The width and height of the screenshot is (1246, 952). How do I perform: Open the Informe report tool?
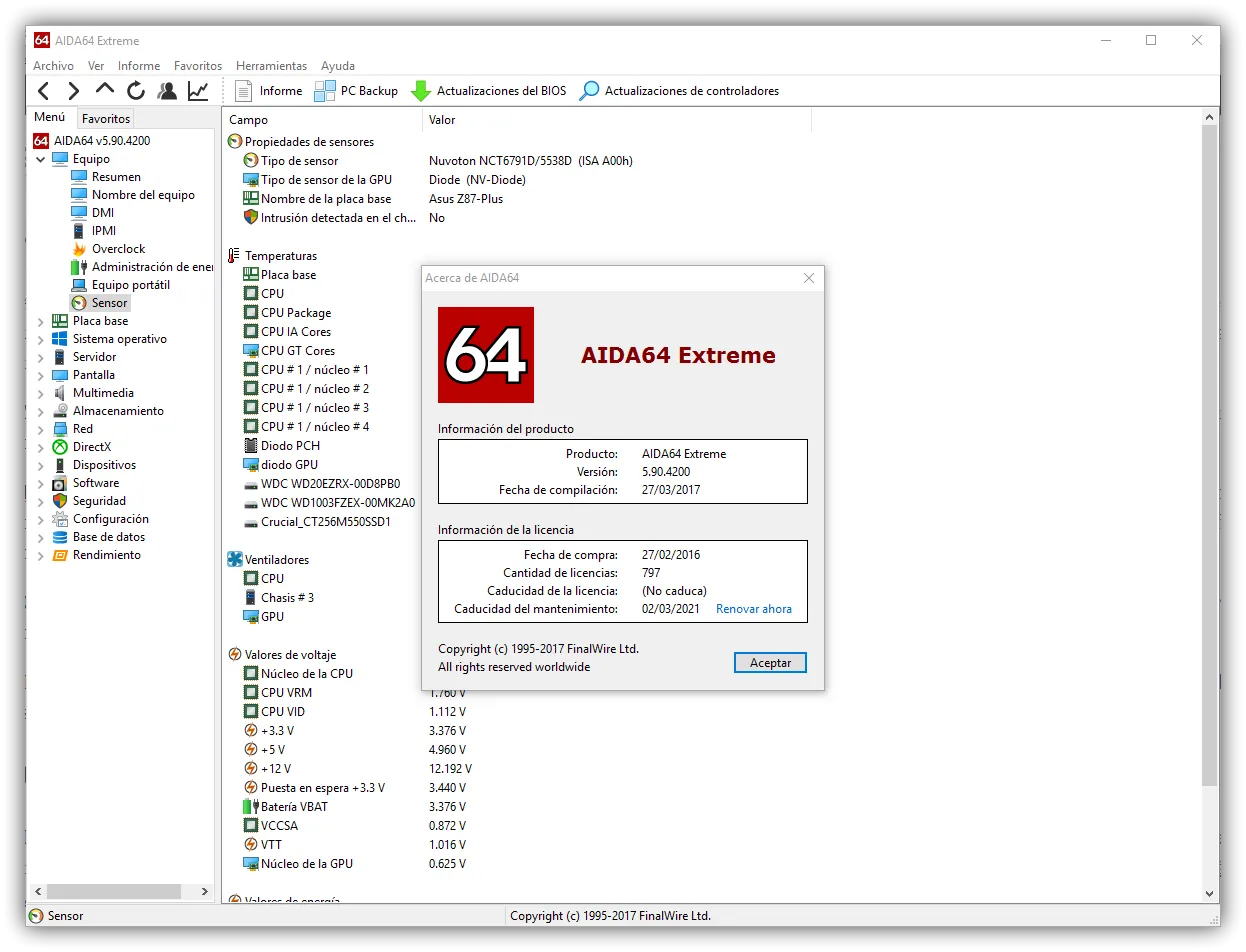pyautogui.click(x=268, y=91)
